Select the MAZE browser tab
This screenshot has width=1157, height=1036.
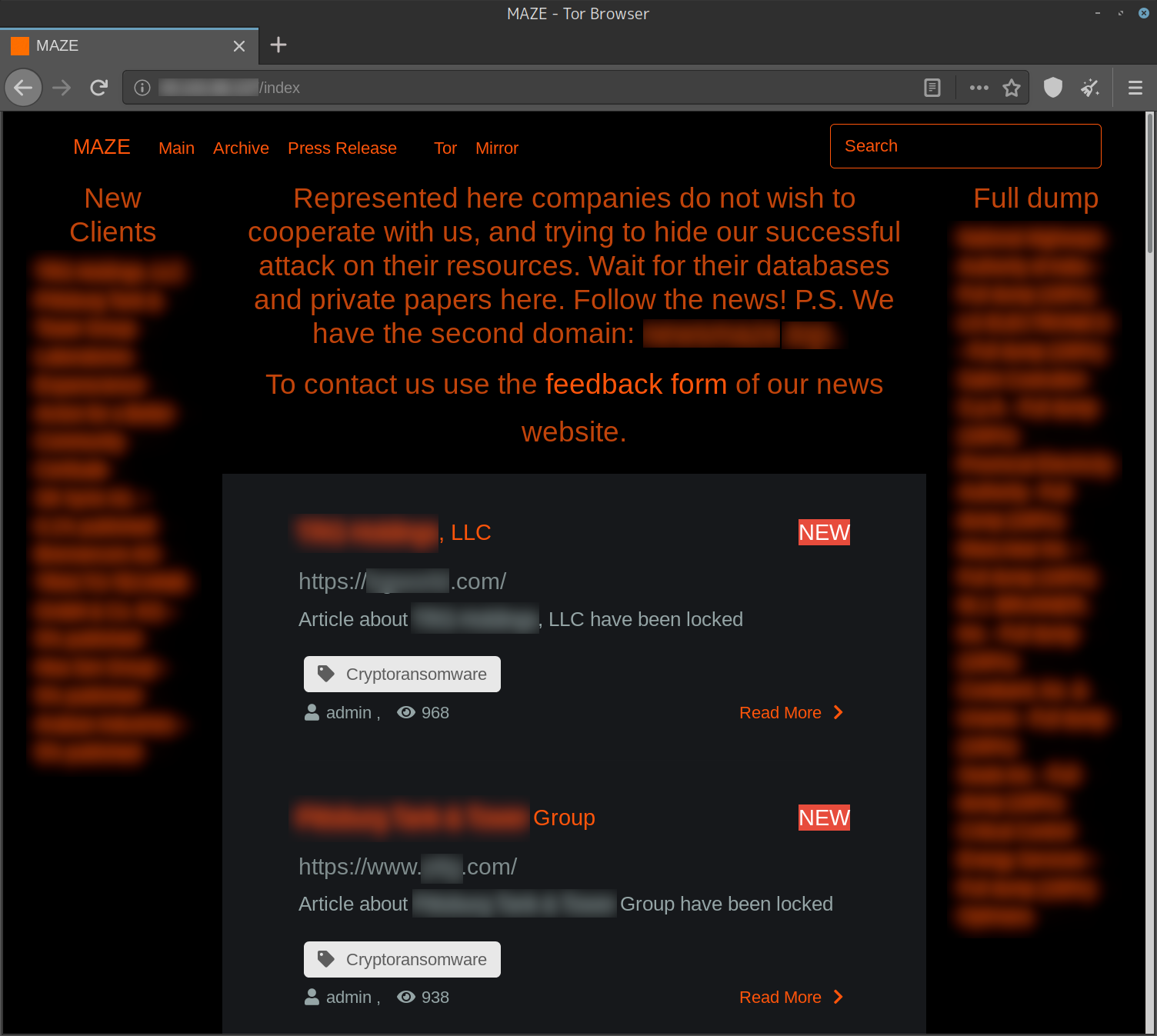pos(129,45)
